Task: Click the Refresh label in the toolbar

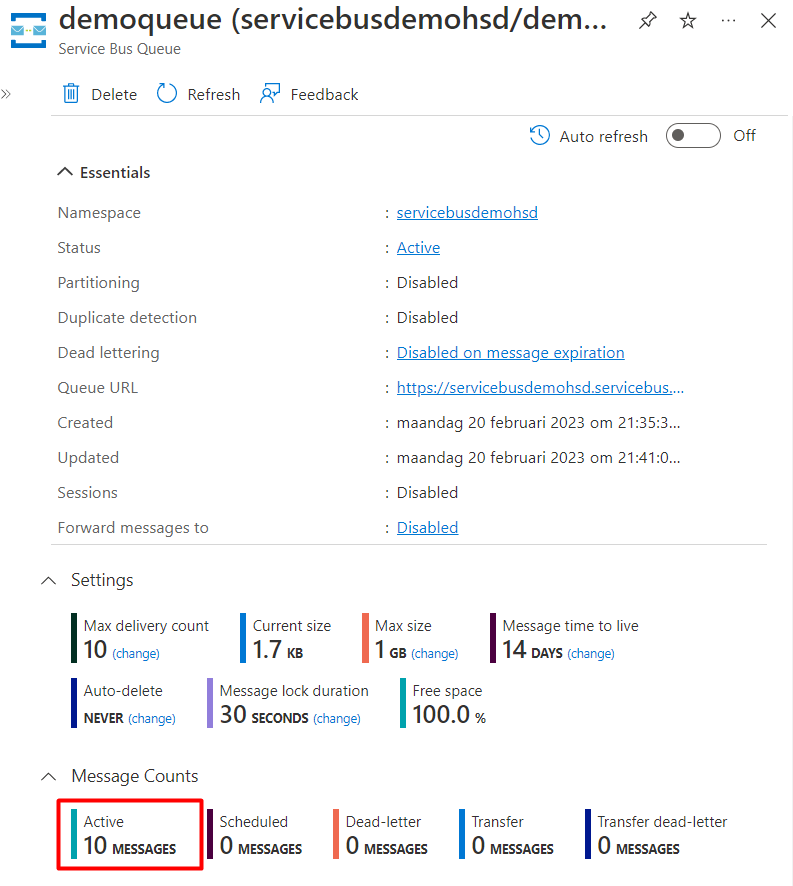Action: pos(214,94)
